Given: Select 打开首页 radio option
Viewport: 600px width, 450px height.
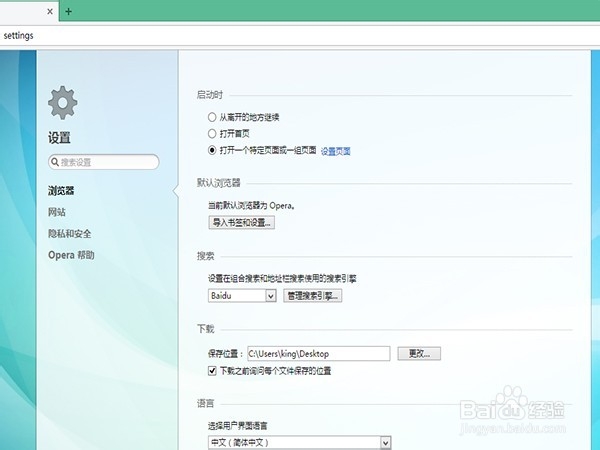Looking at the screenshot, I should pos(212,134).
